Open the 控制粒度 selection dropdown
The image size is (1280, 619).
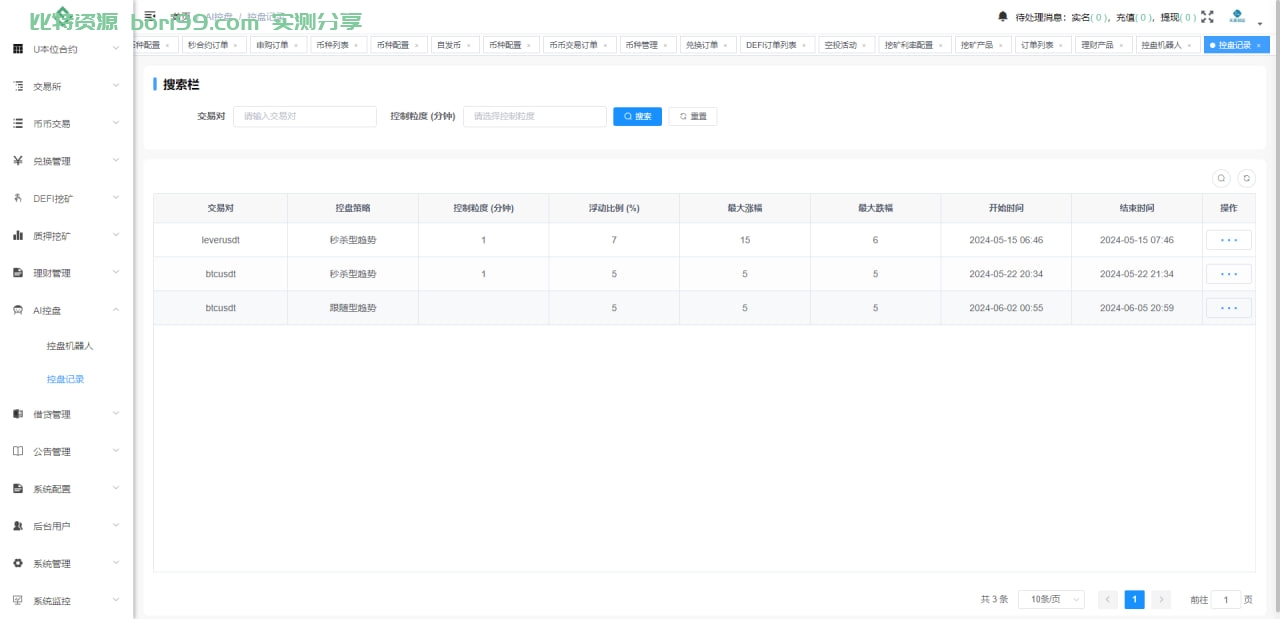(x=535, y=116)
